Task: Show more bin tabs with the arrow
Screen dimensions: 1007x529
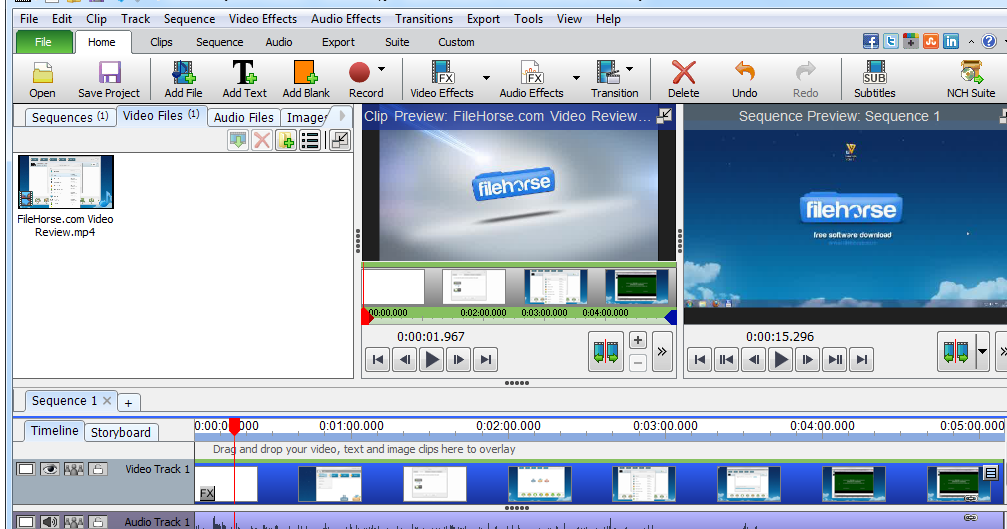Action: [342, 116]
